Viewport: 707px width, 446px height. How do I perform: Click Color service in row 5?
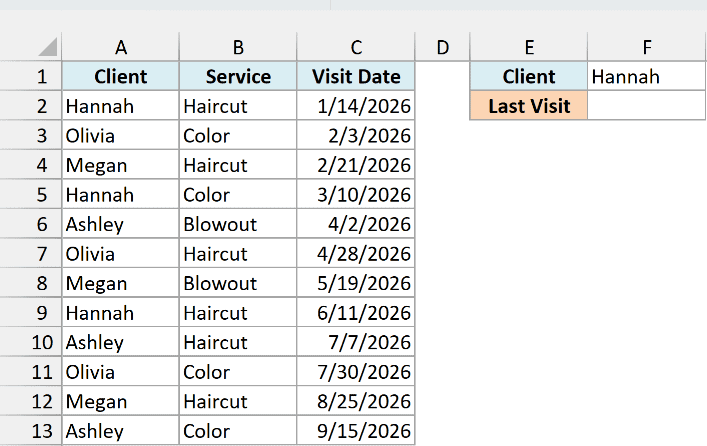coord(238,194)
